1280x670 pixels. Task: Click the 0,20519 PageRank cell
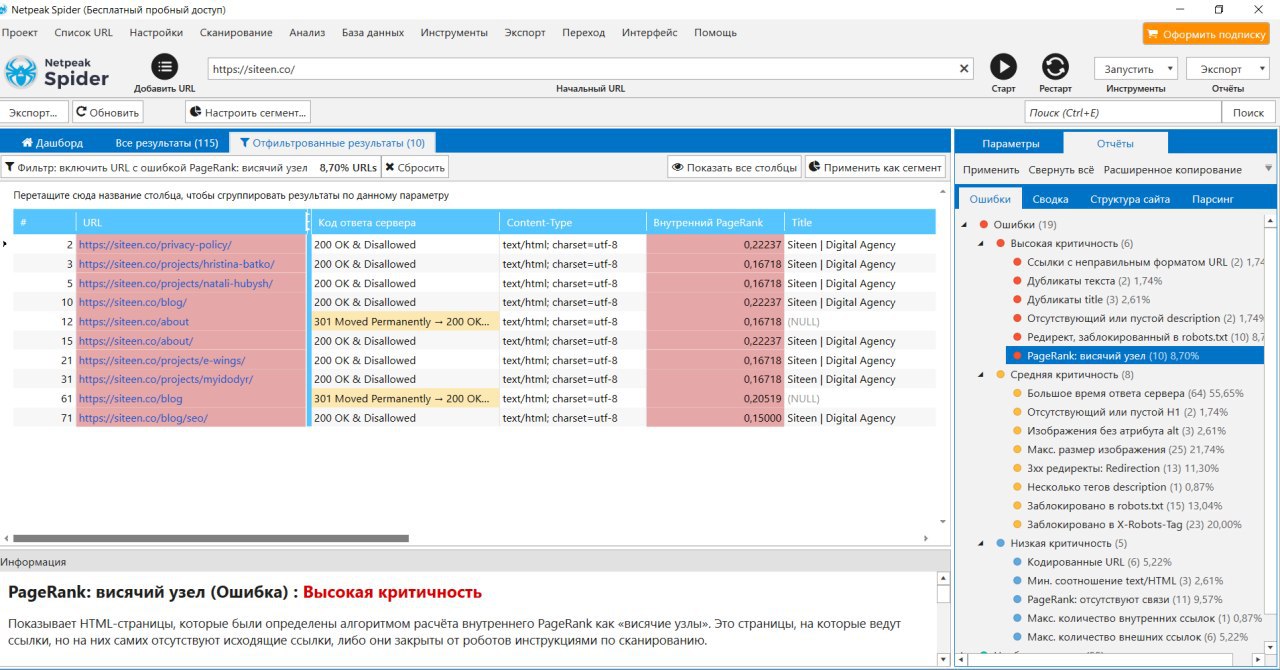[715, 398]
